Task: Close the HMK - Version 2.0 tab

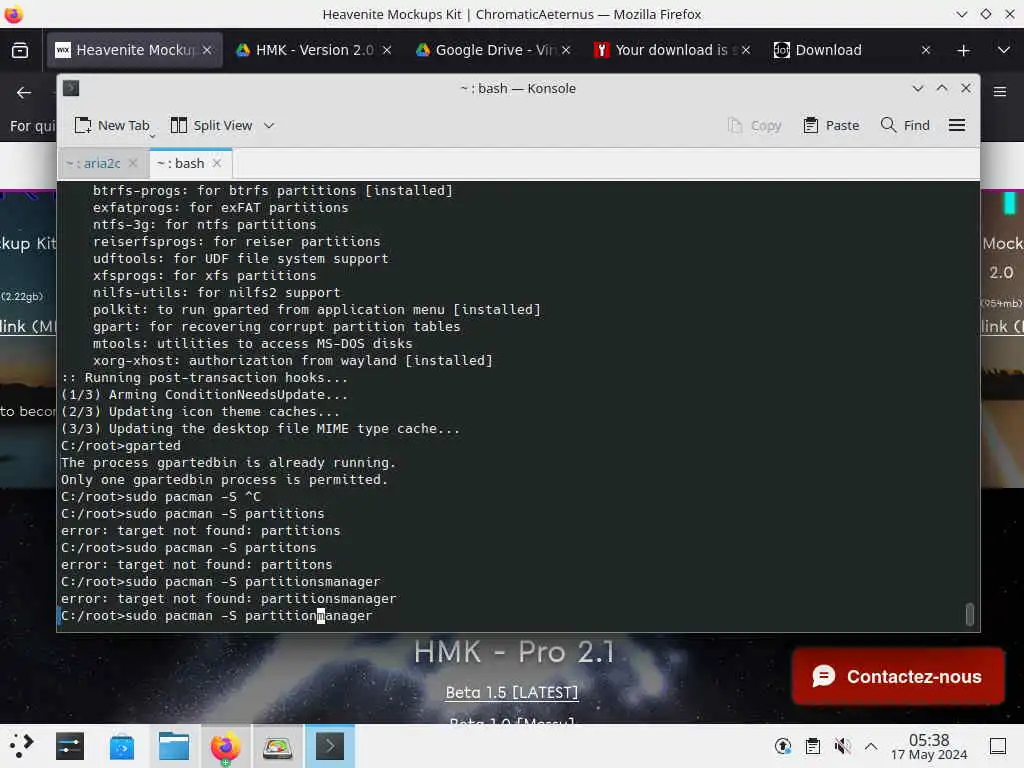Action: click(x=387, y=50)
